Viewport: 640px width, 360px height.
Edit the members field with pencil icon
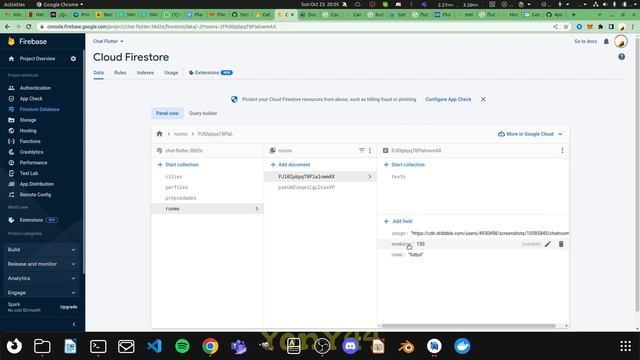click(548, 244)
